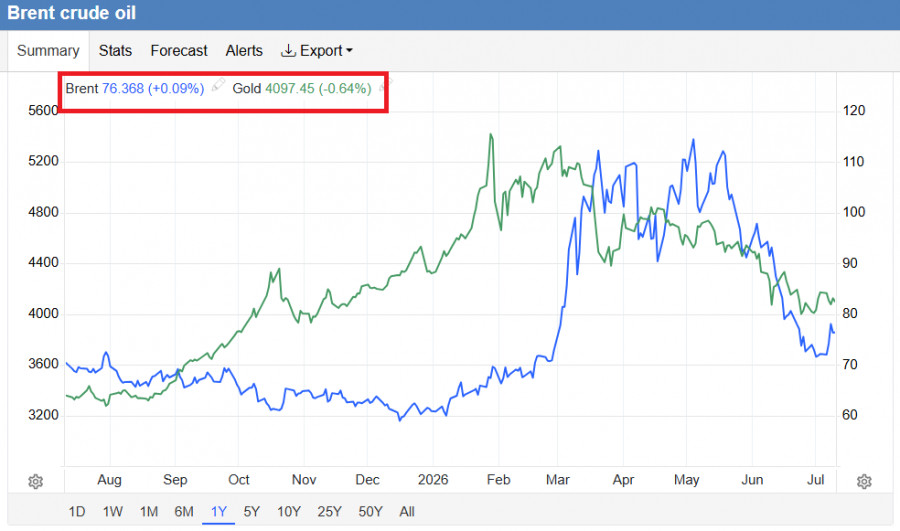
Task: Open the Forecast tab
Action: coord(179,51)
